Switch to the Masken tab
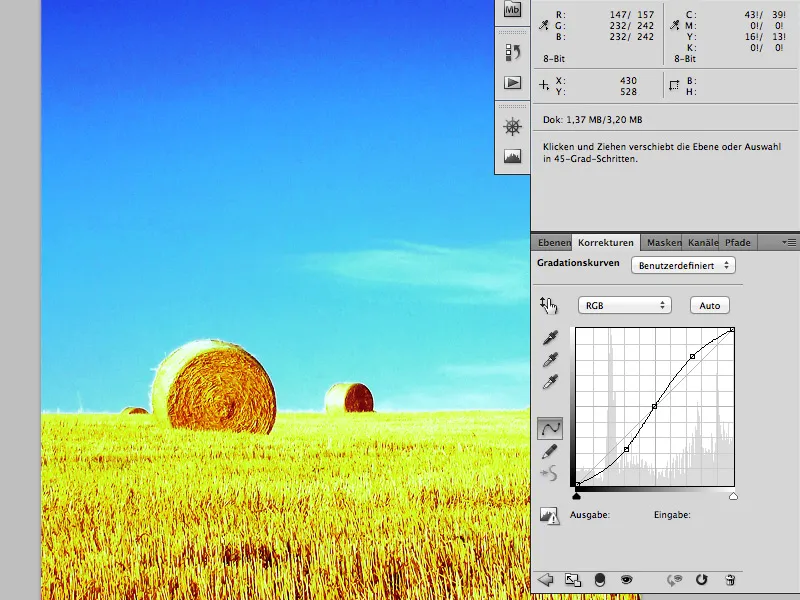The width and height of the screenshot is (800, 600). pyautogui.click(x=663, y=242)
